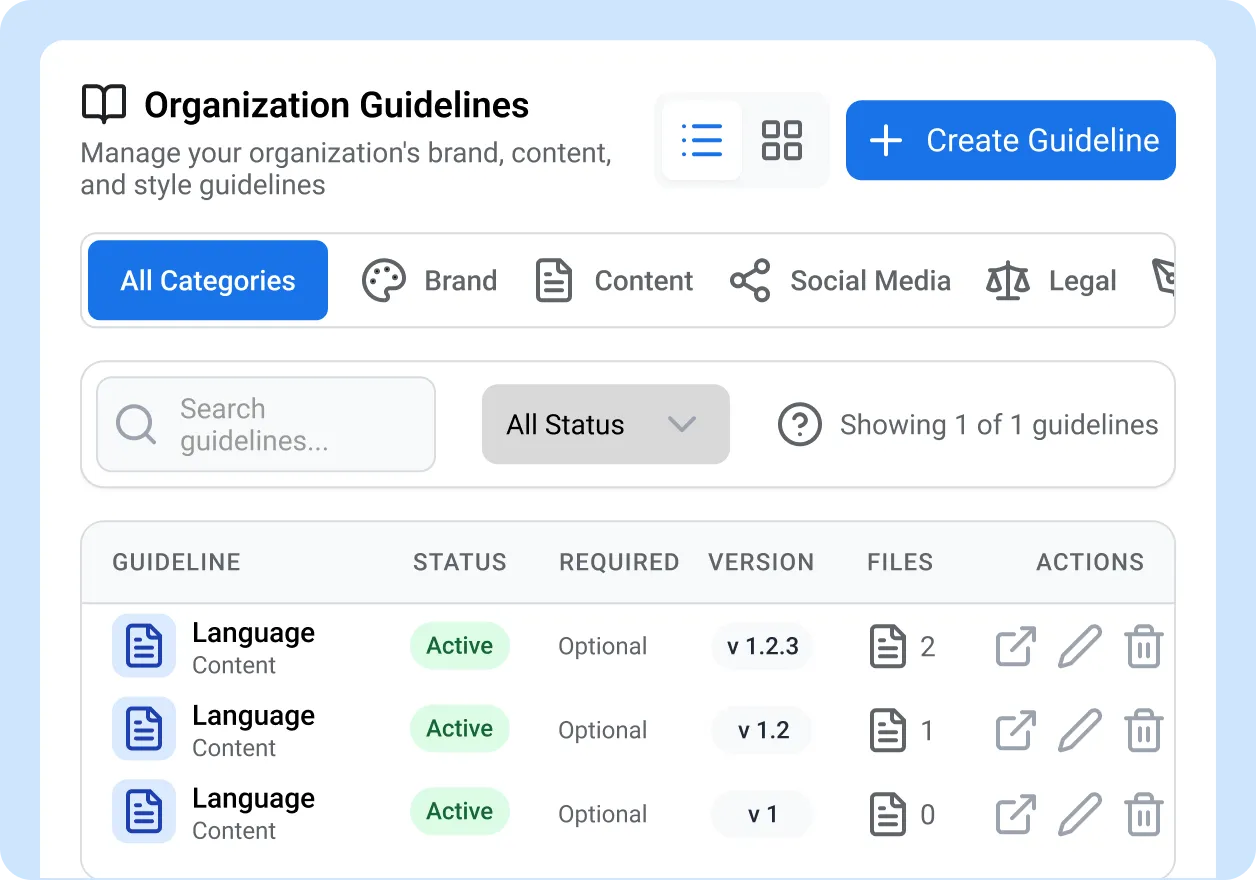Click the files icon for v 1.2.3 row
Screen dimensions: 1256x880
(888, 647)
